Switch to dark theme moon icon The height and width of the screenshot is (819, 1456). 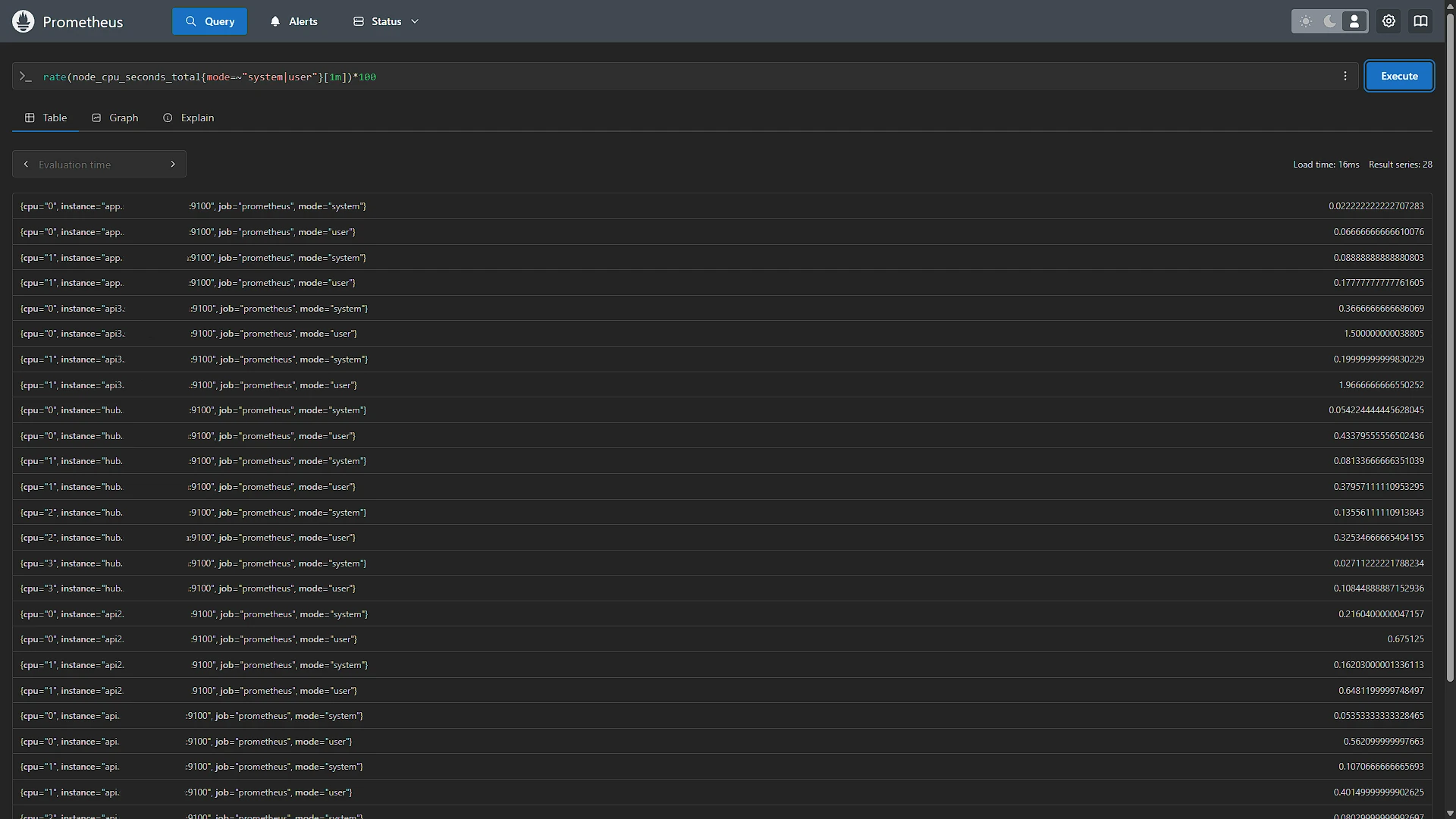click(x=1330, y=21)
